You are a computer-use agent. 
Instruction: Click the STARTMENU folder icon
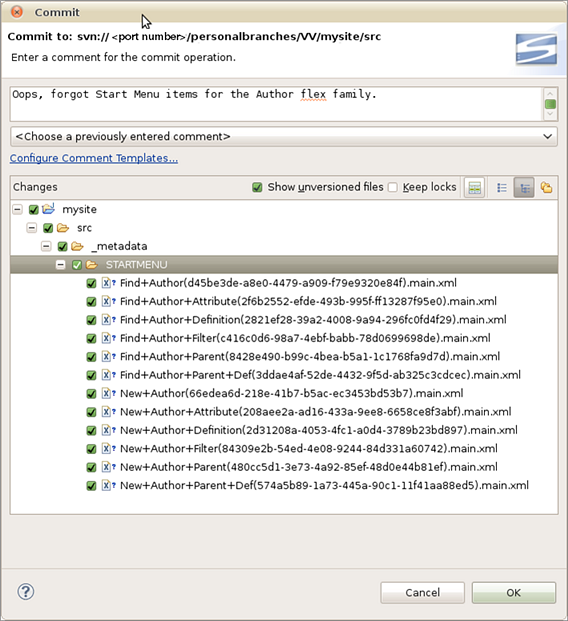[91, 265]
